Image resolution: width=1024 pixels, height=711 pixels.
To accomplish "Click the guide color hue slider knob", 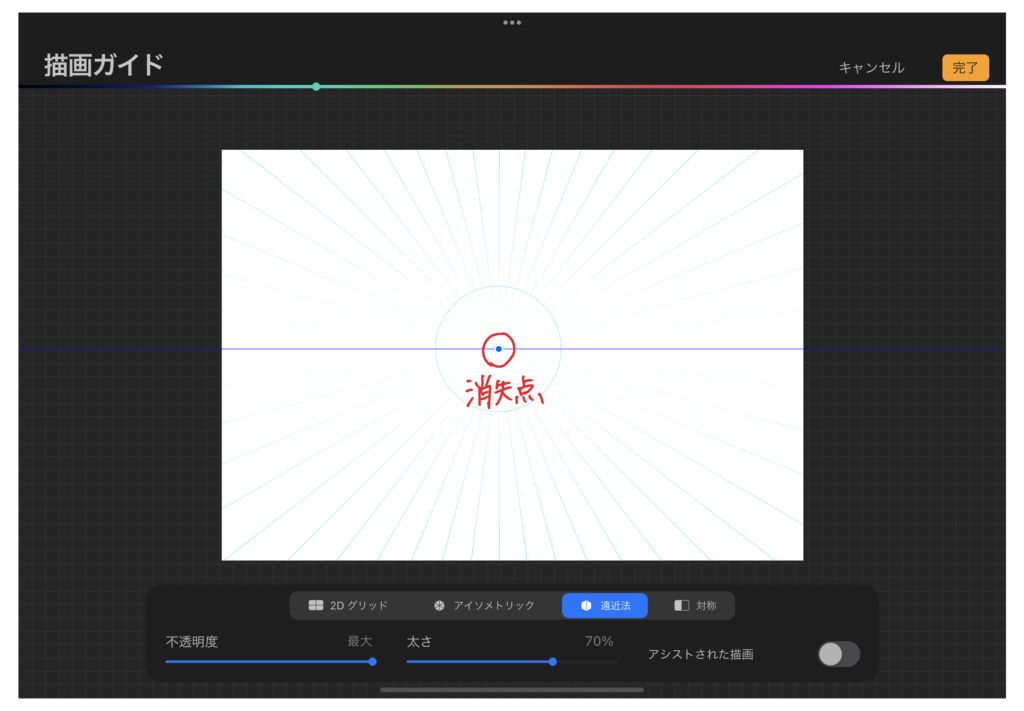I will coord(316,86).
